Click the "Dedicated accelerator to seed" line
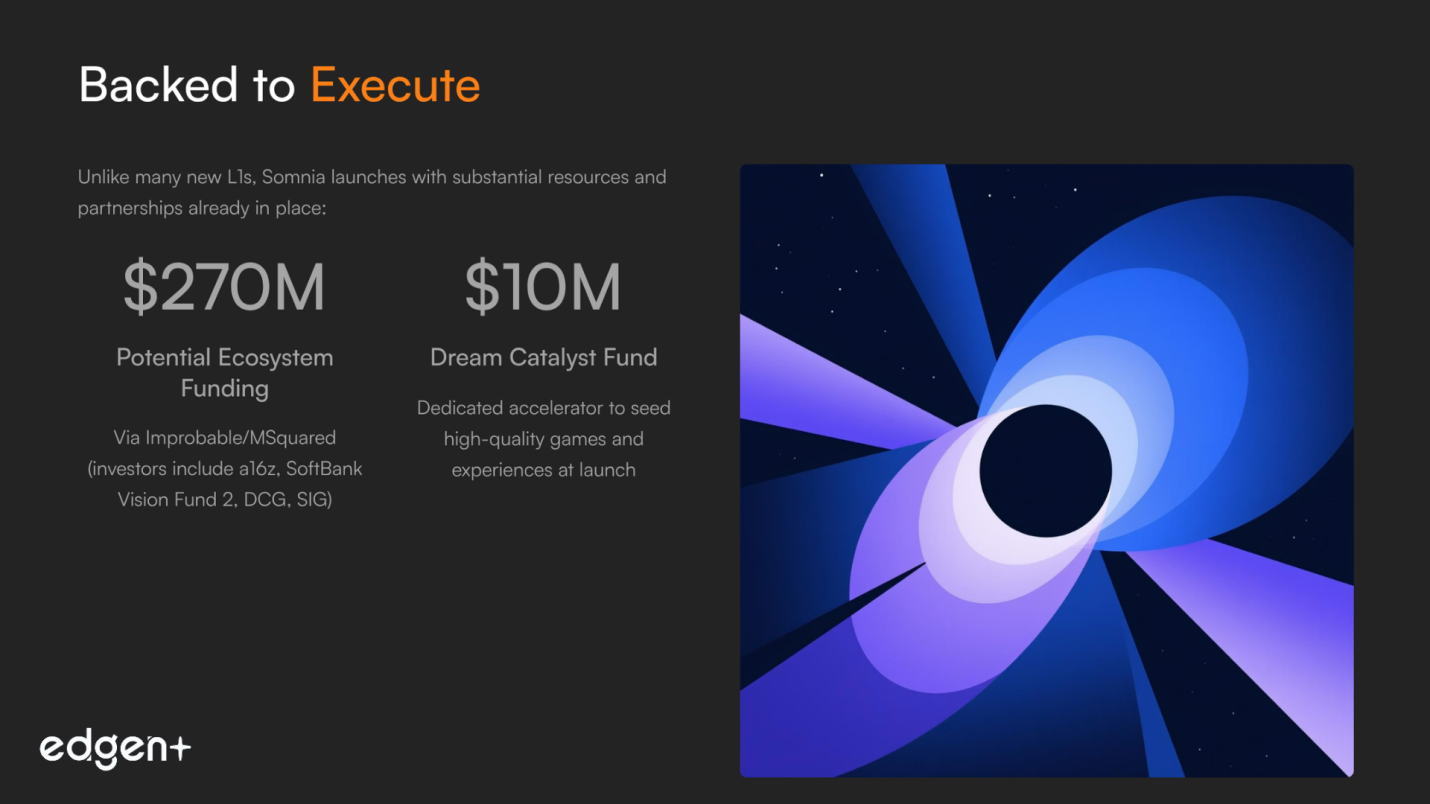This screenshot has width=1430, height=804. pos(543,408)
